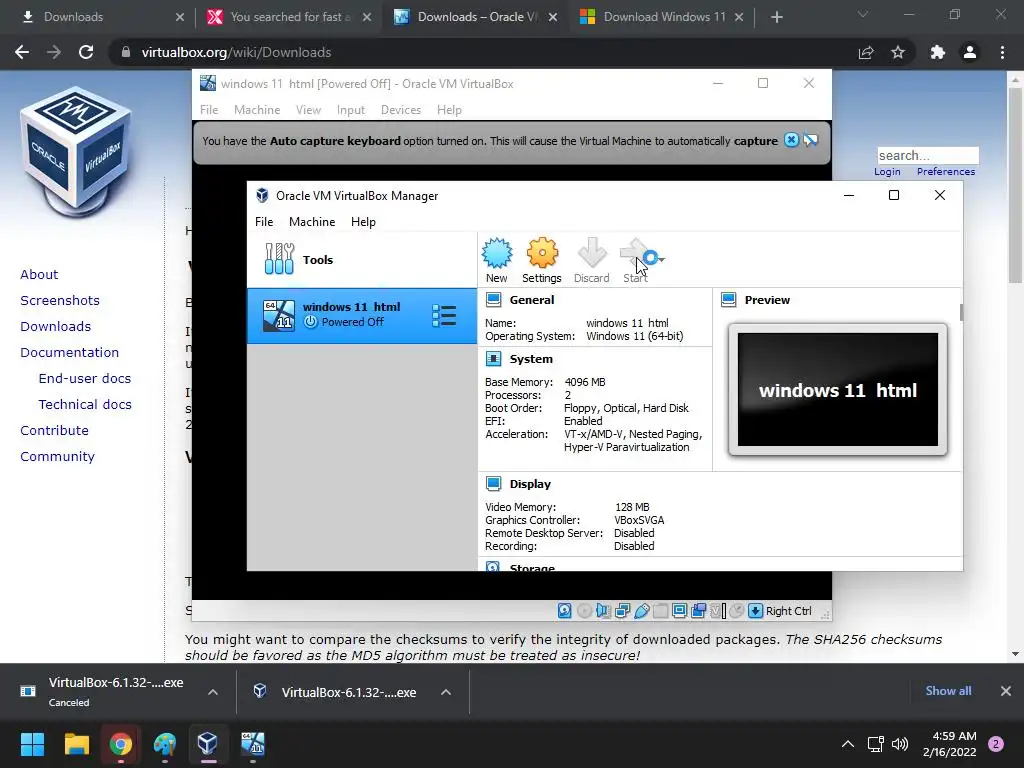
Task: Open the Technical docs sidebar link
Action: tap(85, 404)
